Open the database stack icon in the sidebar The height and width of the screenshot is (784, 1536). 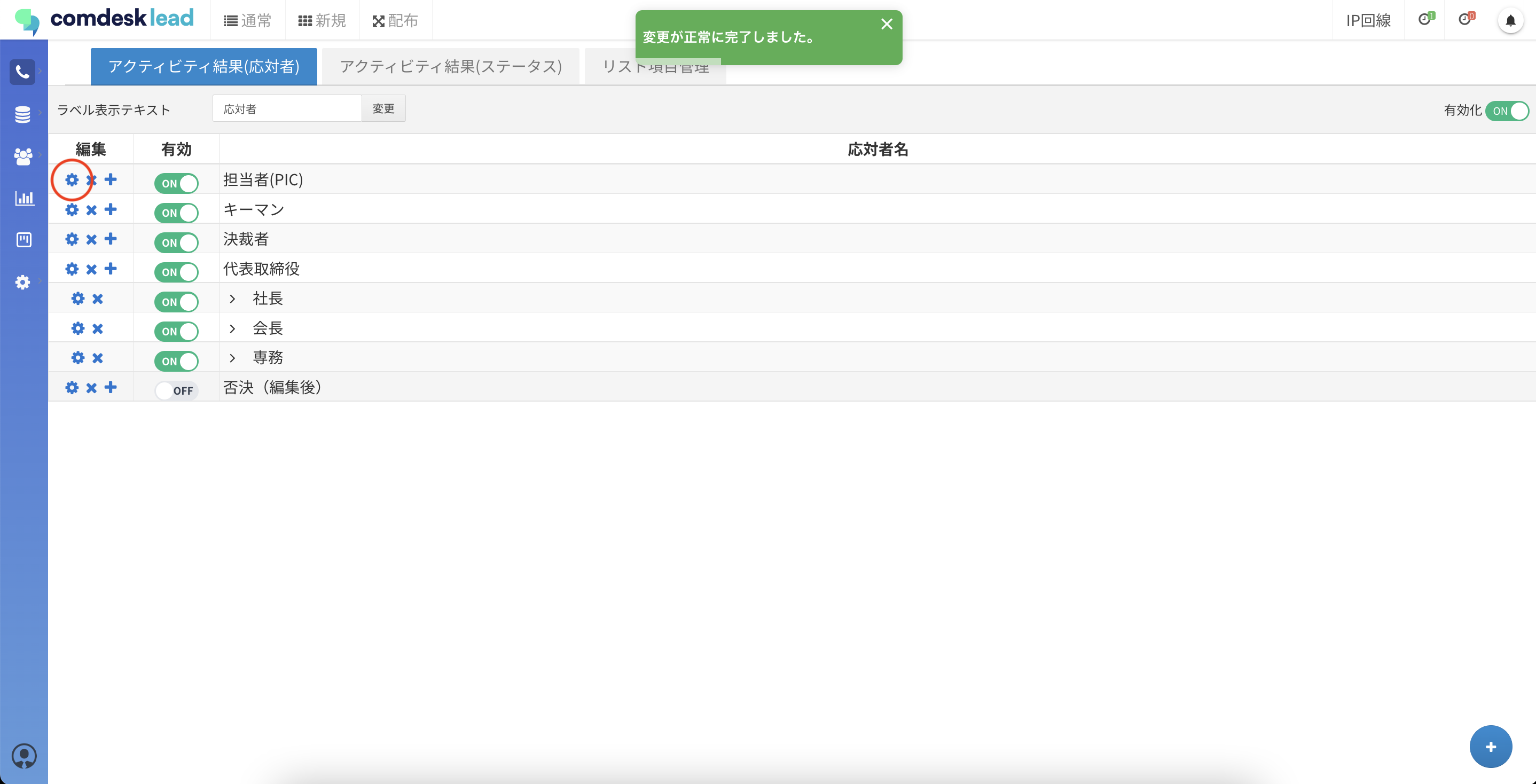click(22, 114)
